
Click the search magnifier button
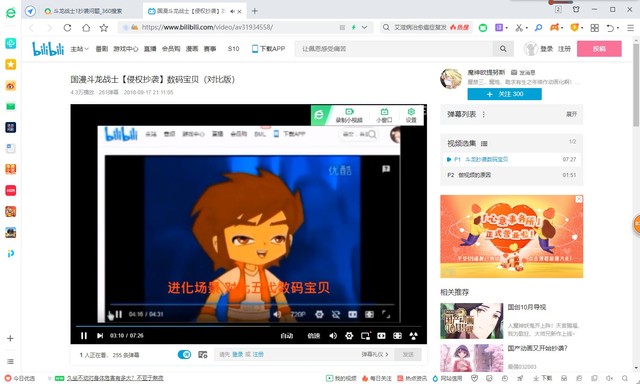503,49
